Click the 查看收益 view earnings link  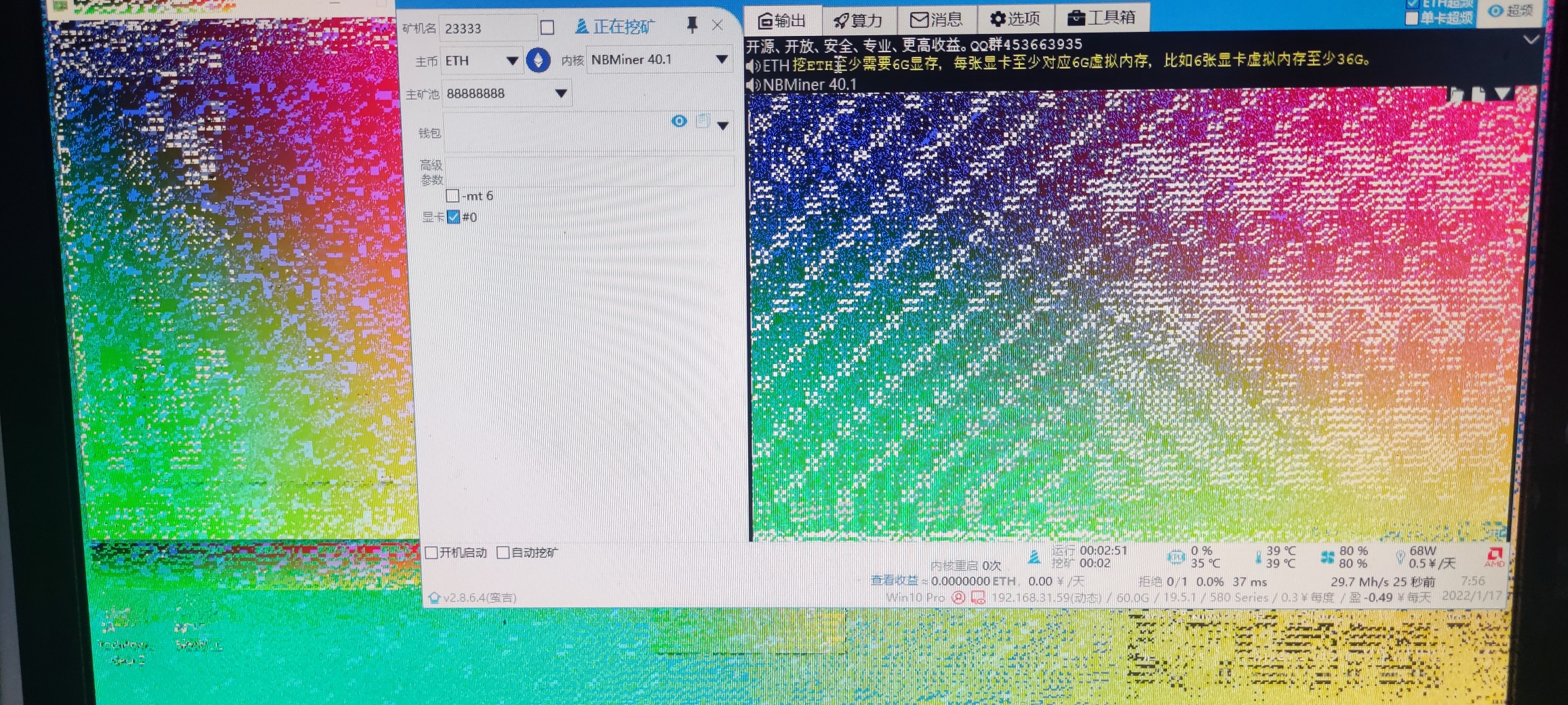pyautogui.click(x=895, y=581)
